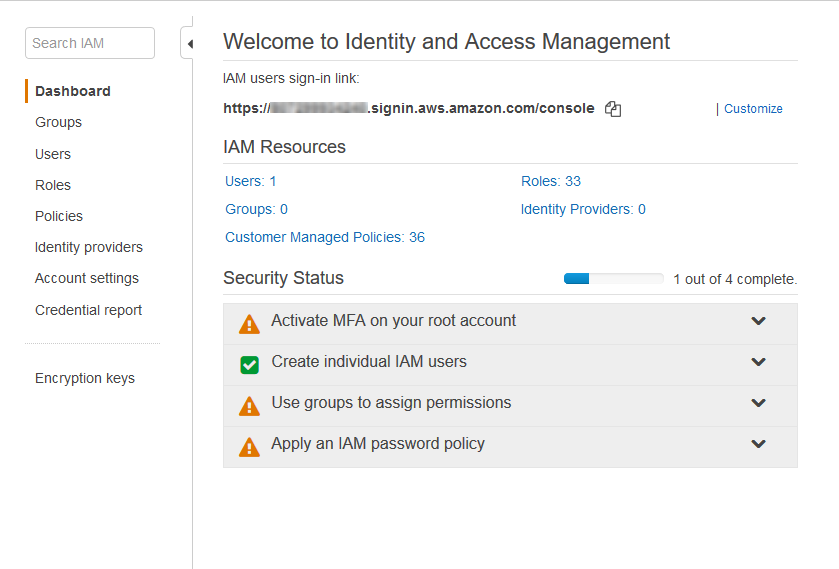
Task: Open the Roles: 33 resource link
Action: 550,181
